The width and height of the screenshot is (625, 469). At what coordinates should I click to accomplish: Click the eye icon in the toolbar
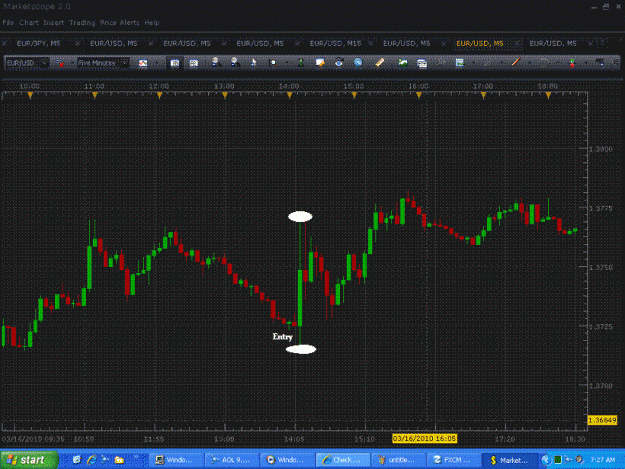click(x=339, y=63)
